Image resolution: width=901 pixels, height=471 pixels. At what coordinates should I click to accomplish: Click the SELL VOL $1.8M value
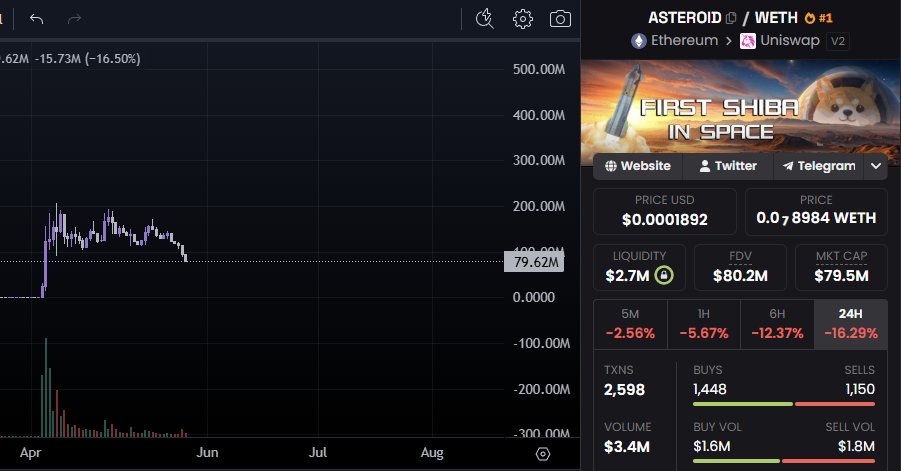(x=856, y=446)
